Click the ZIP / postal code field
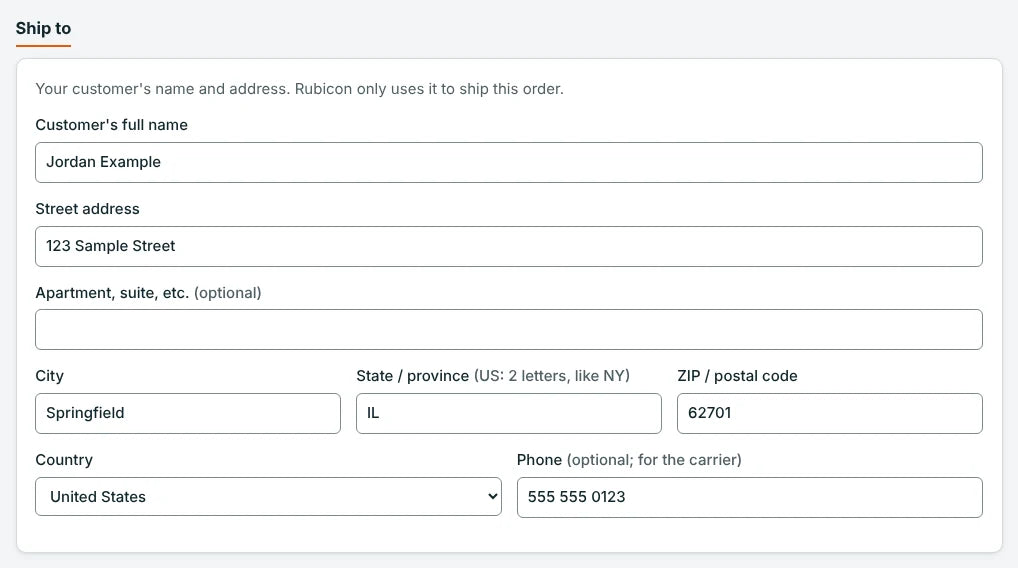The width and height of the screenshot is (1018, 568). (x=829, y=413)
